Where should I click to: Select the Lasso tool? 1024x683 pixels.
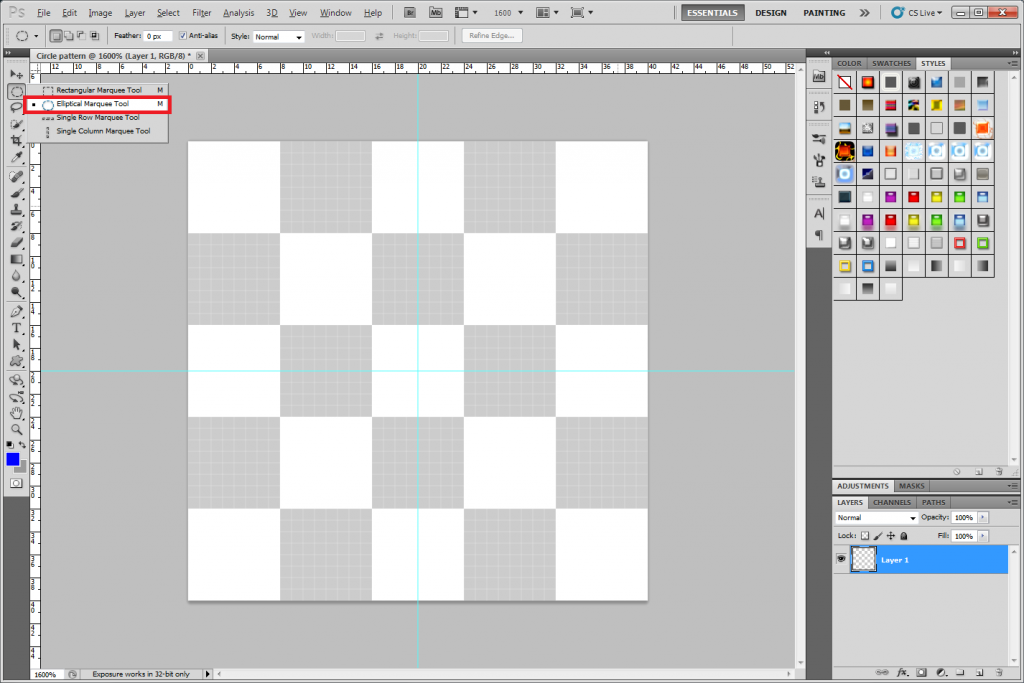coord(16,108)
